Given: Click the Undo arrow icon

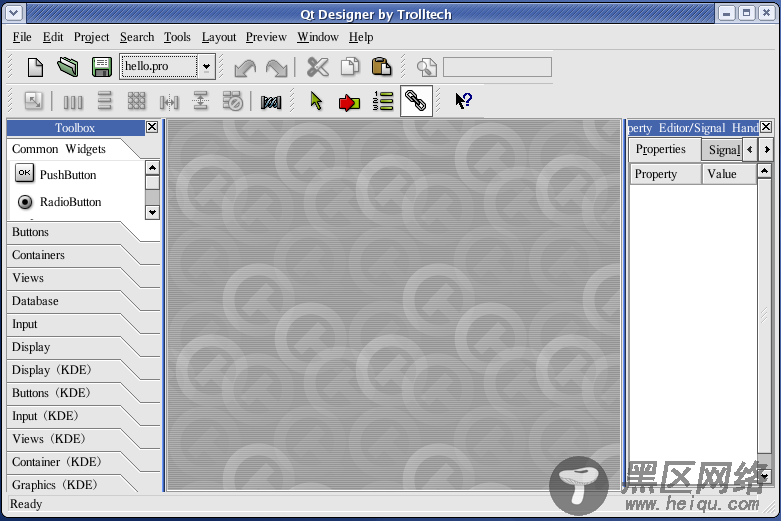Looking at the screenshot, I should pyautogui.click(x=245, y=68).
